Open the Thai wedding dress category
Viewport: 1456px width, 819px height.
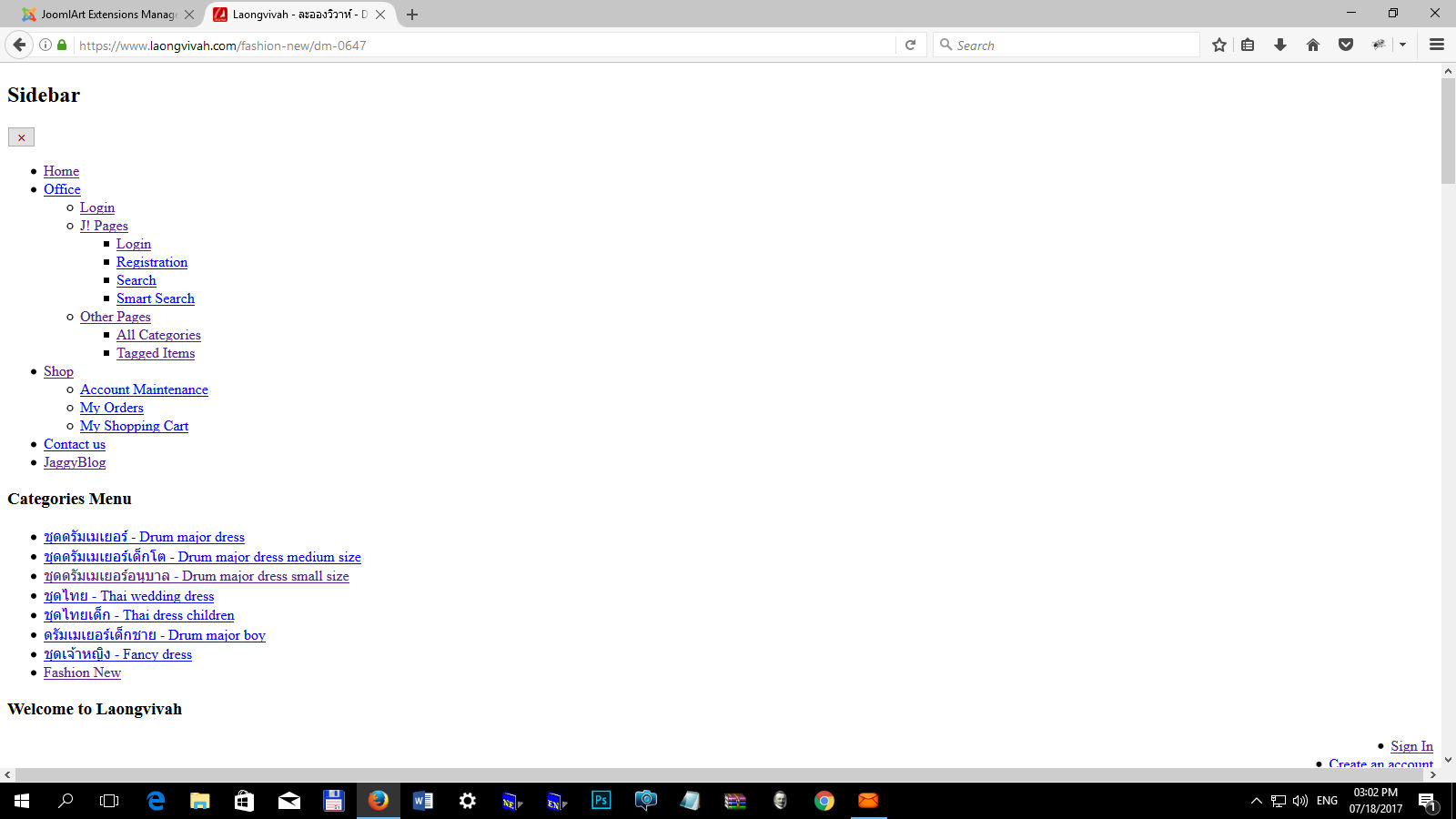129,596
